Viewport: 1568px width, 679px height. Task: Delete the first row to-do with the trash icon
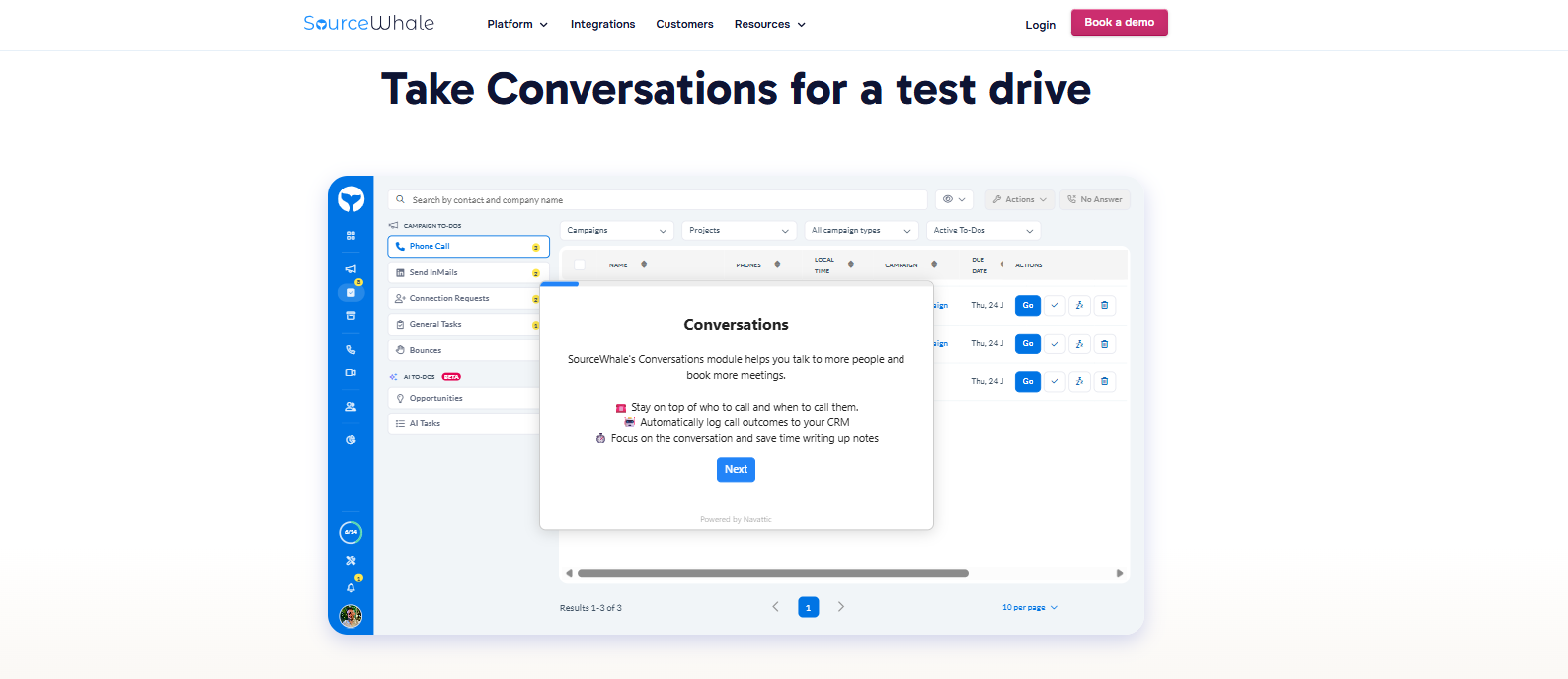(x=1105, y=305)
